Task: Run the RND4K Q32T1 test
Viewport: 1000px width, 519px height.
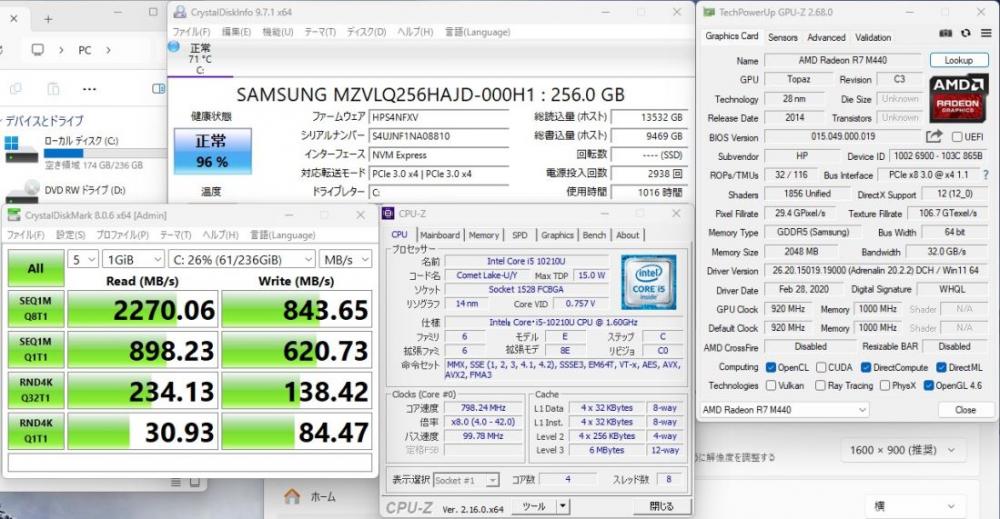Action: [36, 390]
